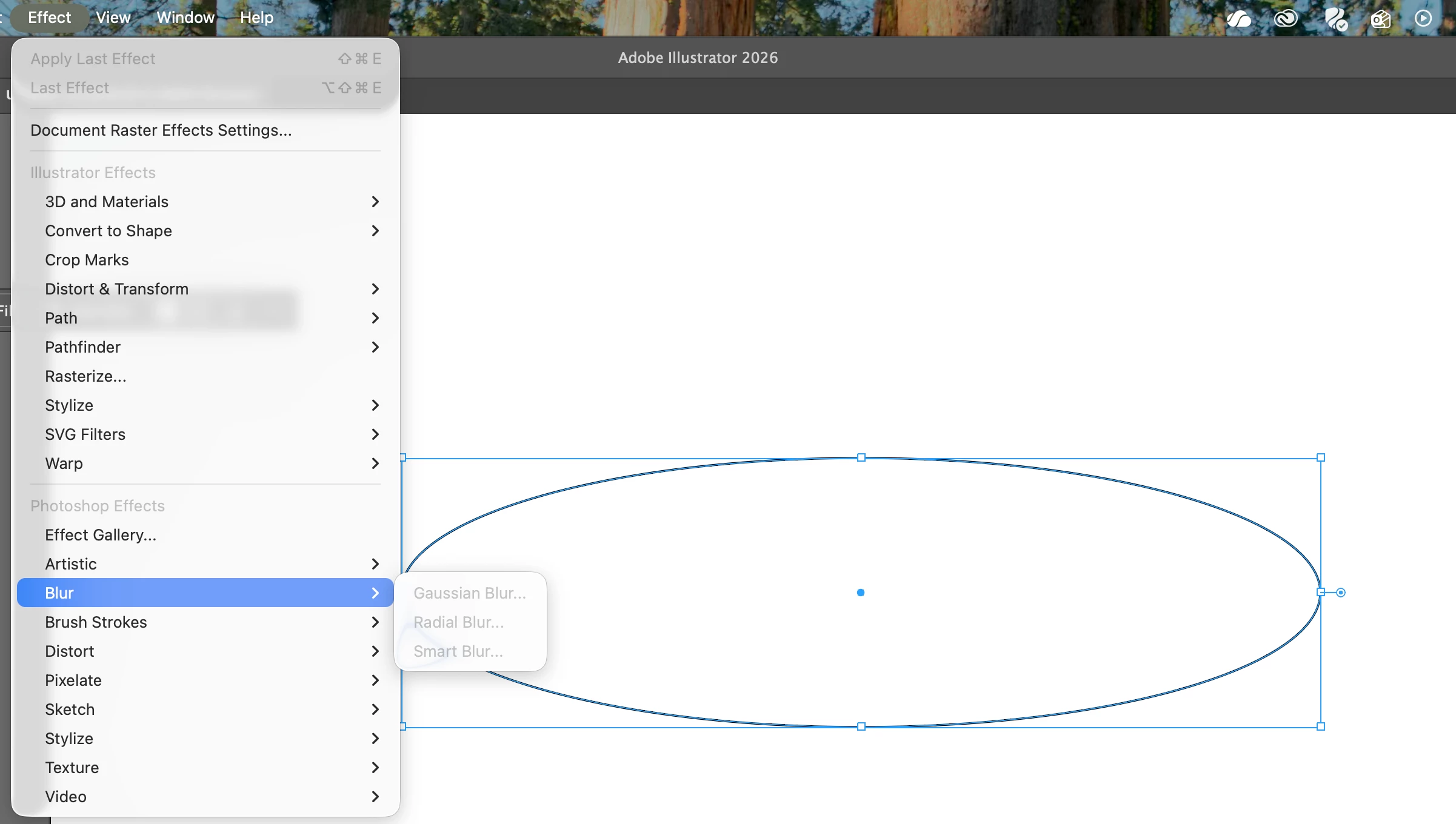Viewport: 1456px width, 824px height.
Task: Open the View menu
Action: 113,18
